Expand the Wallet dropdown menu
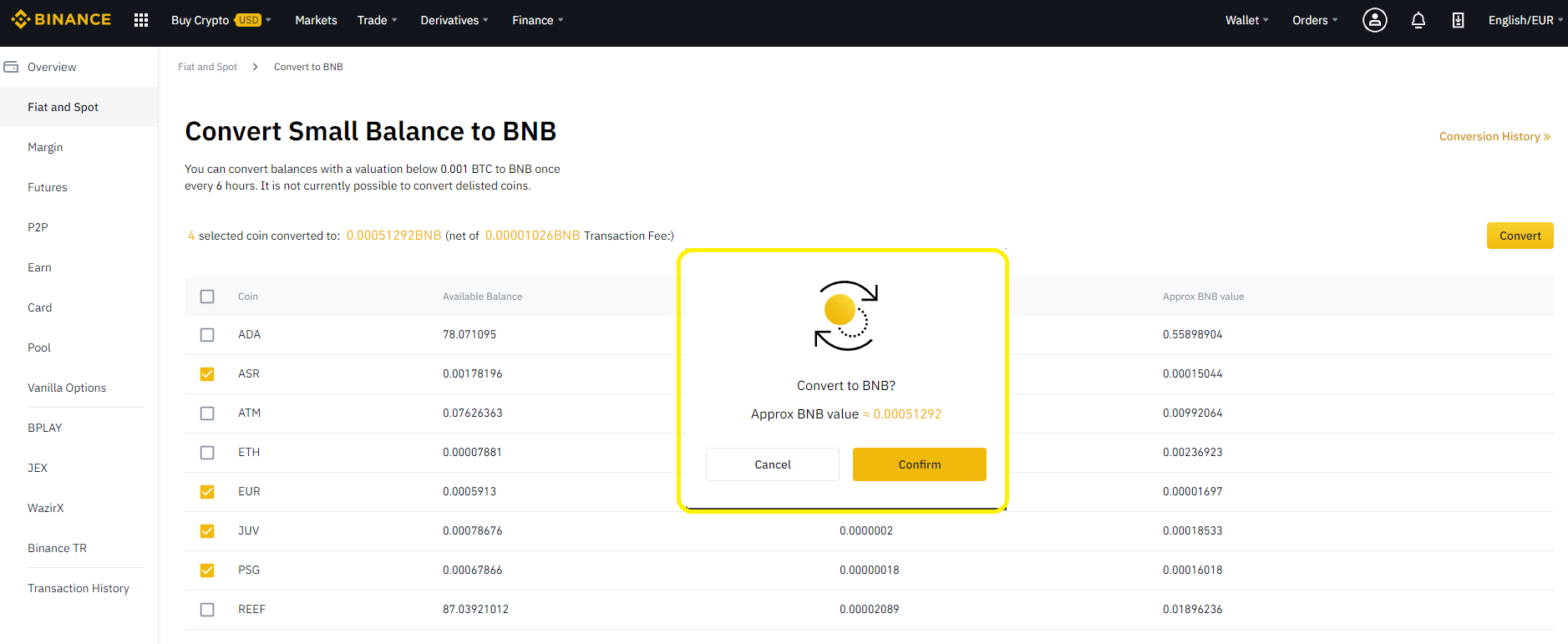Viewport: 1568px width, 644px height. (x=1247, y=20)
